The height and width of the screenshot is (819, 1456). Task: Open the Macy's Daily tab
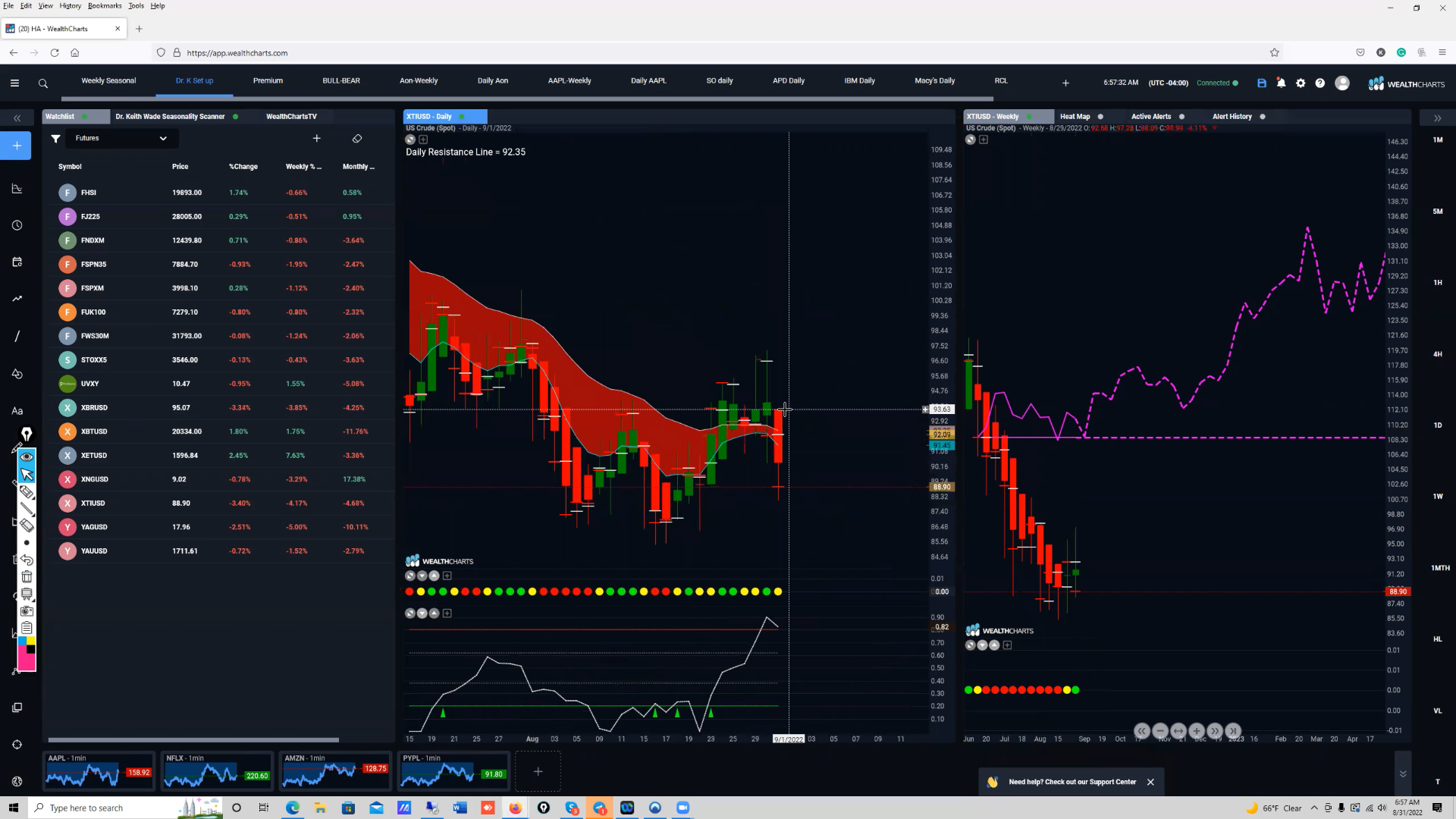[x=934, y=80]
